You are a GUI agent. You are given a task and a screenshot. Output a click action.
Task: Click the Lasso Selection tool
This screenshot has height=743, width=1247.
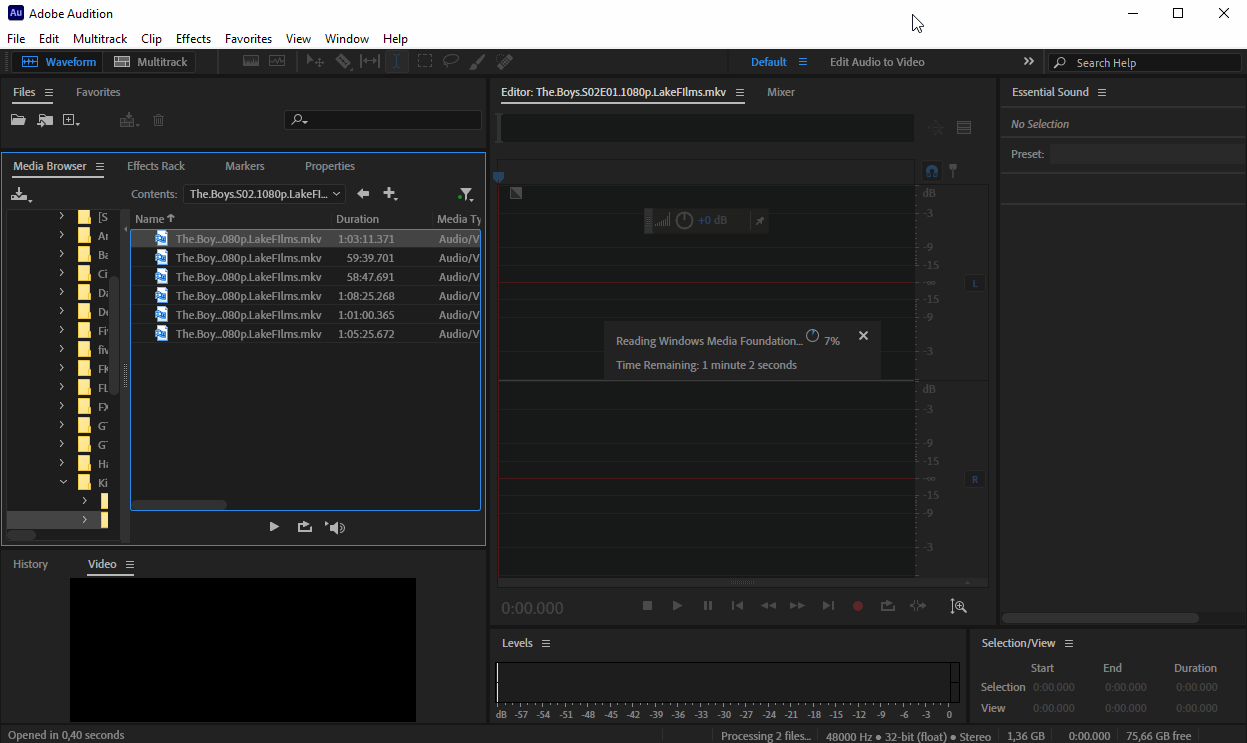(451, 62)
